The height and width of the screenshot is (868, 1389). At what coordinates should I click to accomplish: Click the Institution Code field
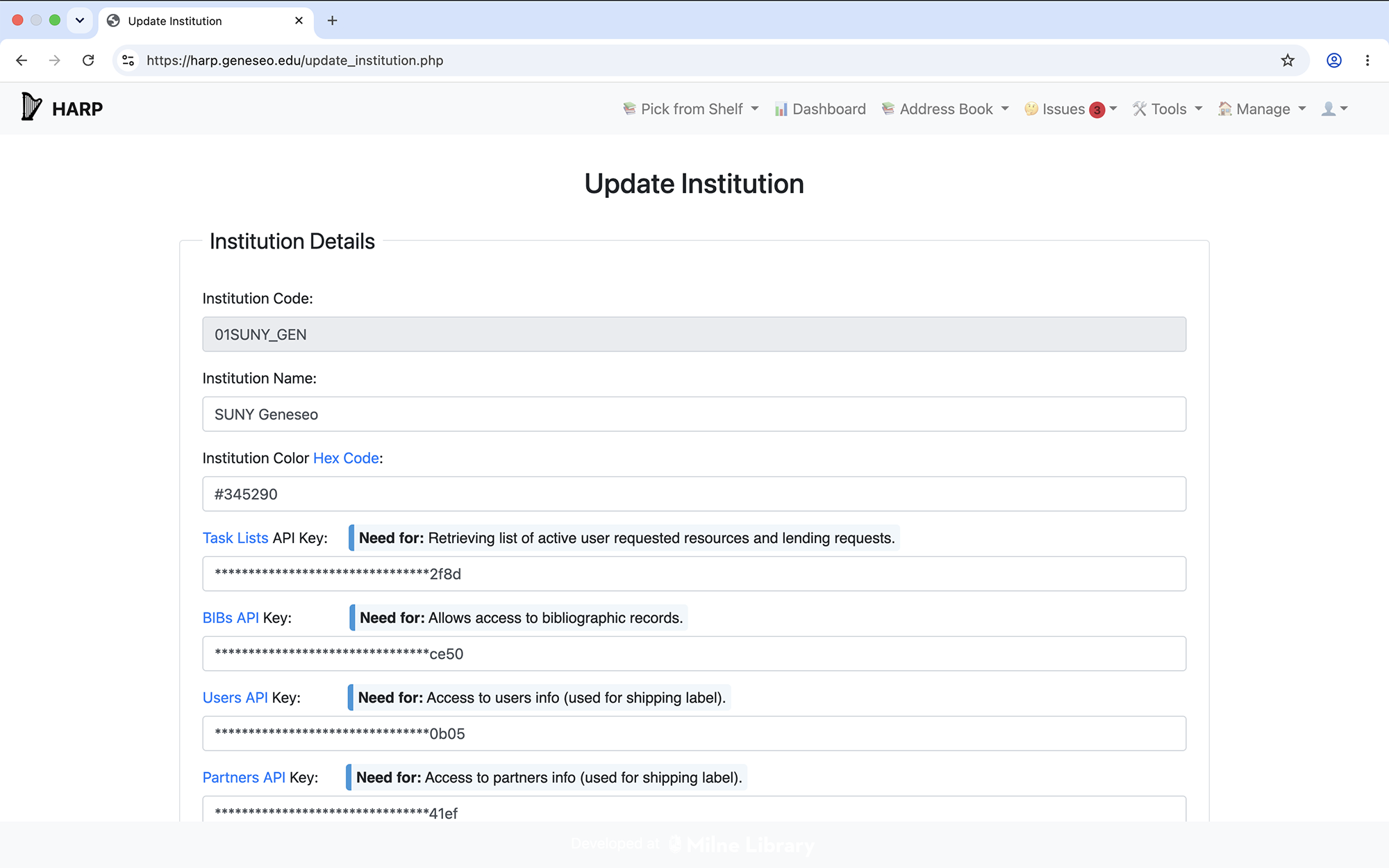click(x=694, y=335)
